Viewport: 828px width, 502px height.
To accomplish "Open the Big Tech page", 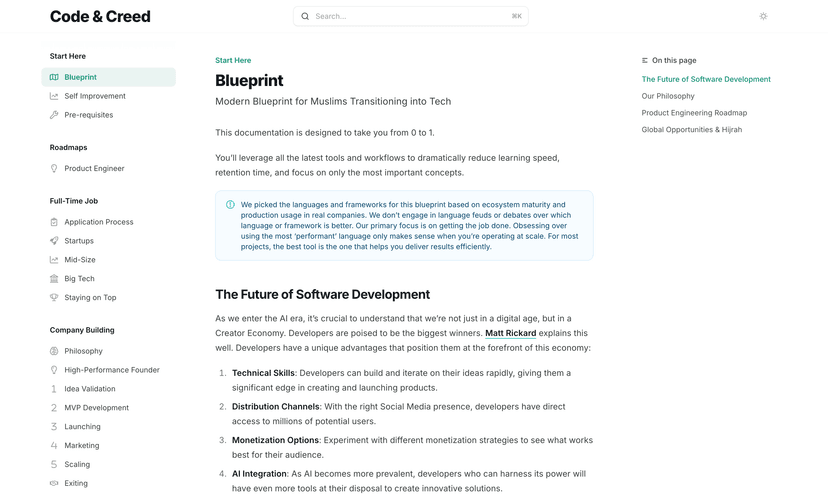I will coord(109,279).
